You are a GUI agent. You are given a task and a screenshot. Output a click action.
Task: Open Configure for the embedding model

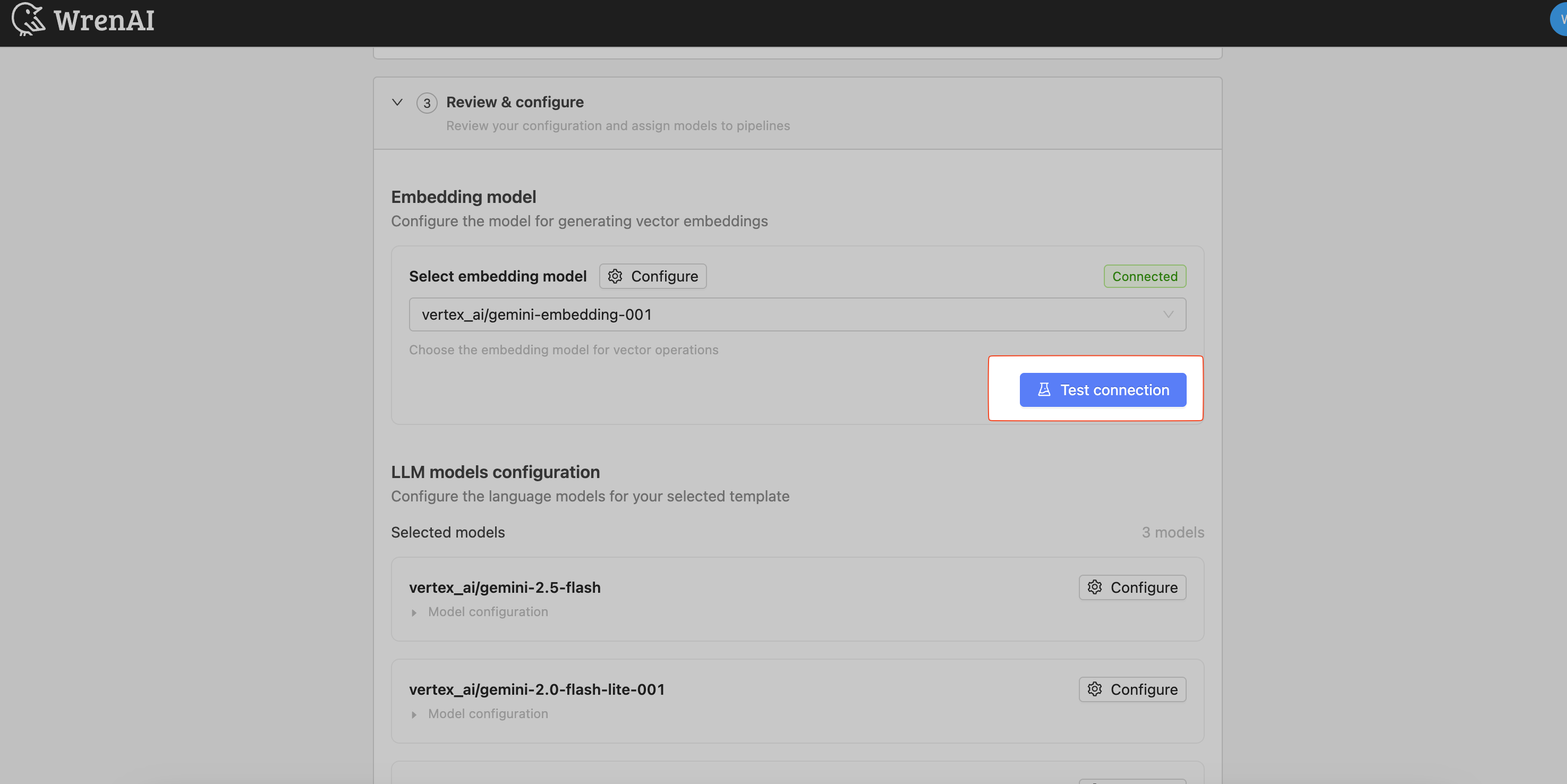(x=652, y=276)
